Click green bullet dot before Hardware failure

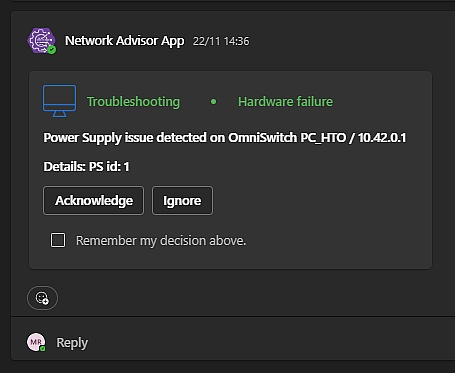tap(214, 101)
